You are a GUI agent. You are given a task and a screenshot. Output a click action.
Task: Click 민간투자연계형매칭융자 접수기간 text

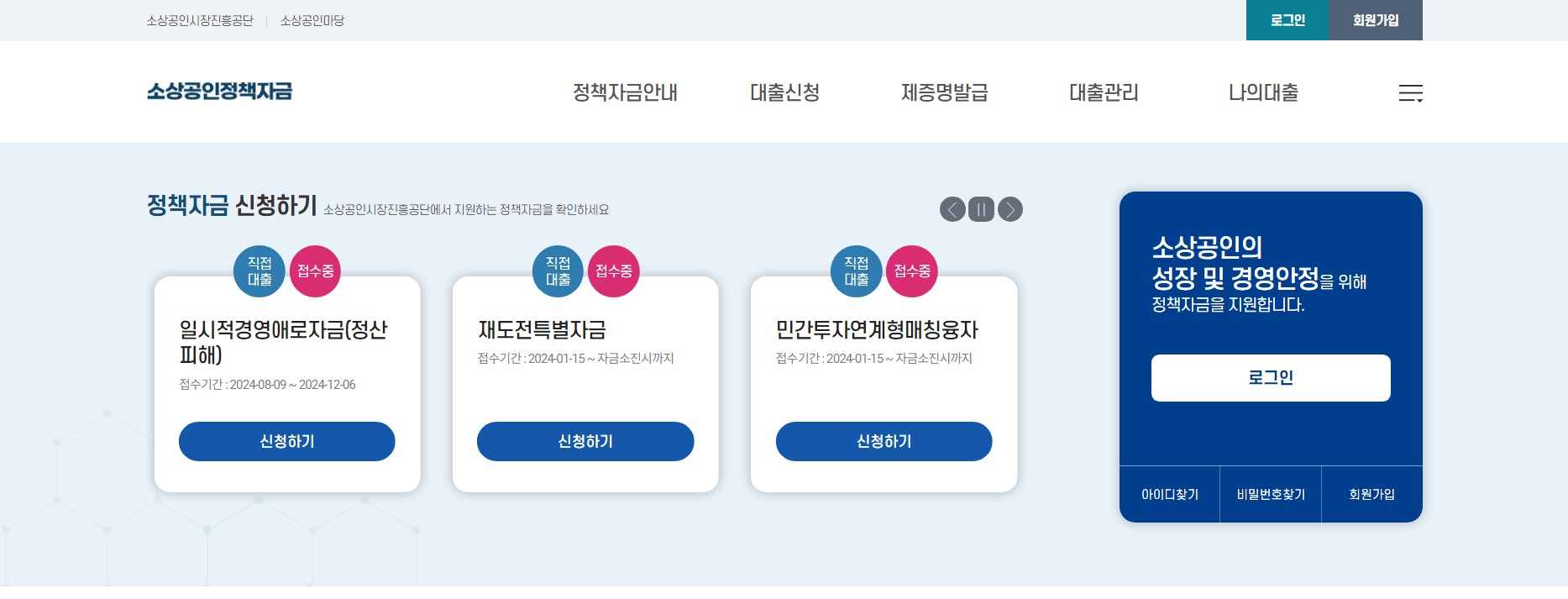873,359
